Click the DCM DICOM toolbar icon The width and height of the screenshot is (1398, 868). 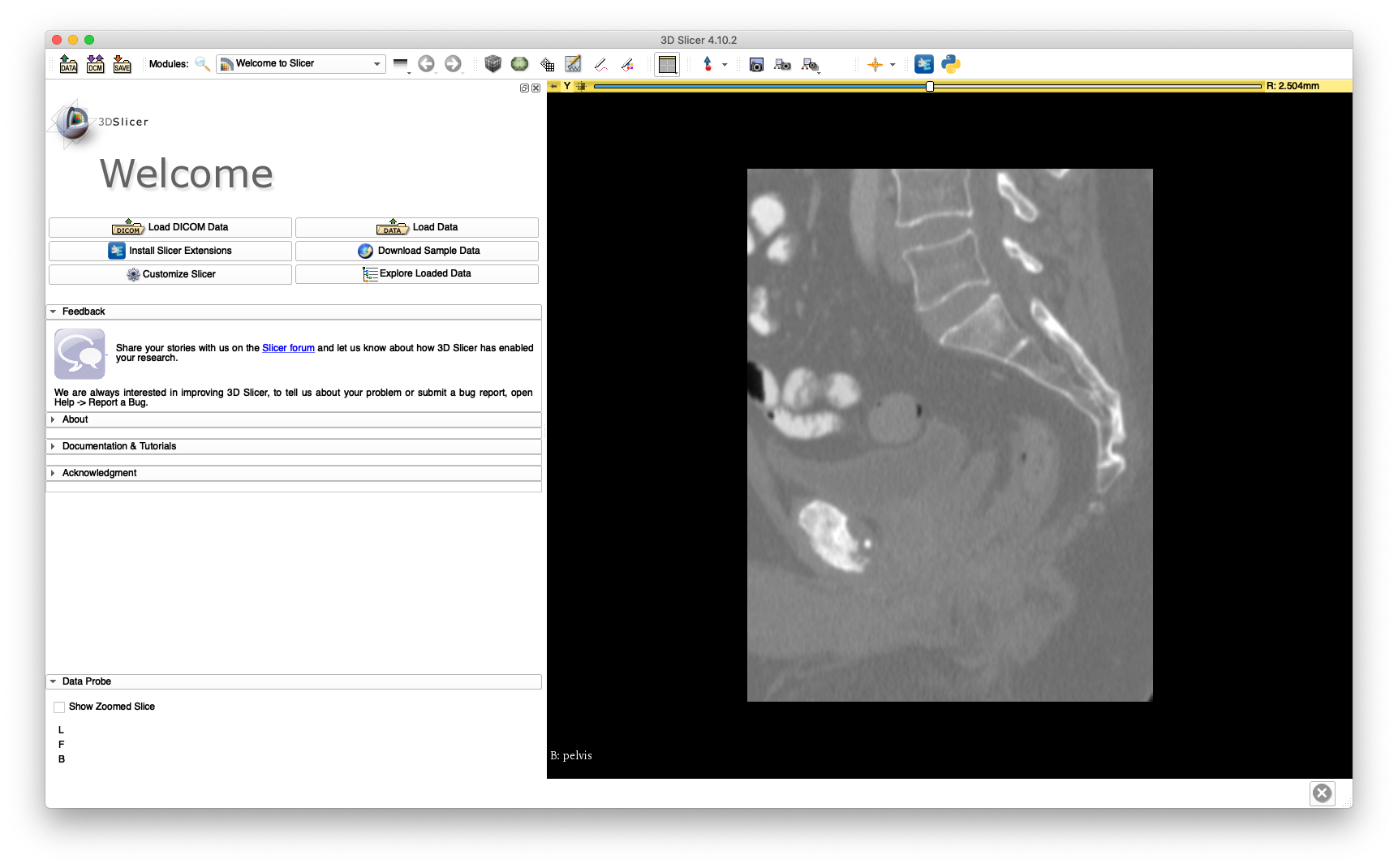point(96,64)
